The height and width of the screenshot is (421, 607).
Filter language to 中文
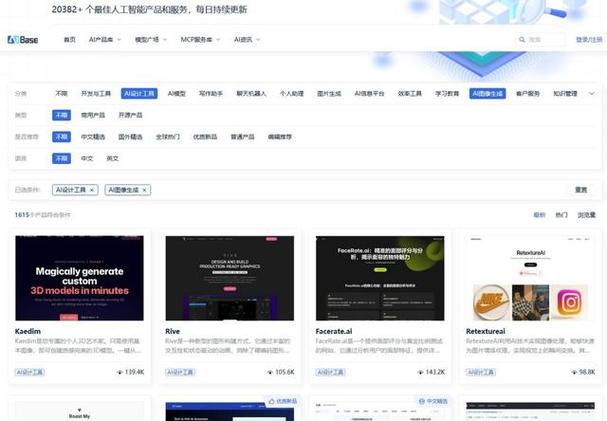click(87, 159)
